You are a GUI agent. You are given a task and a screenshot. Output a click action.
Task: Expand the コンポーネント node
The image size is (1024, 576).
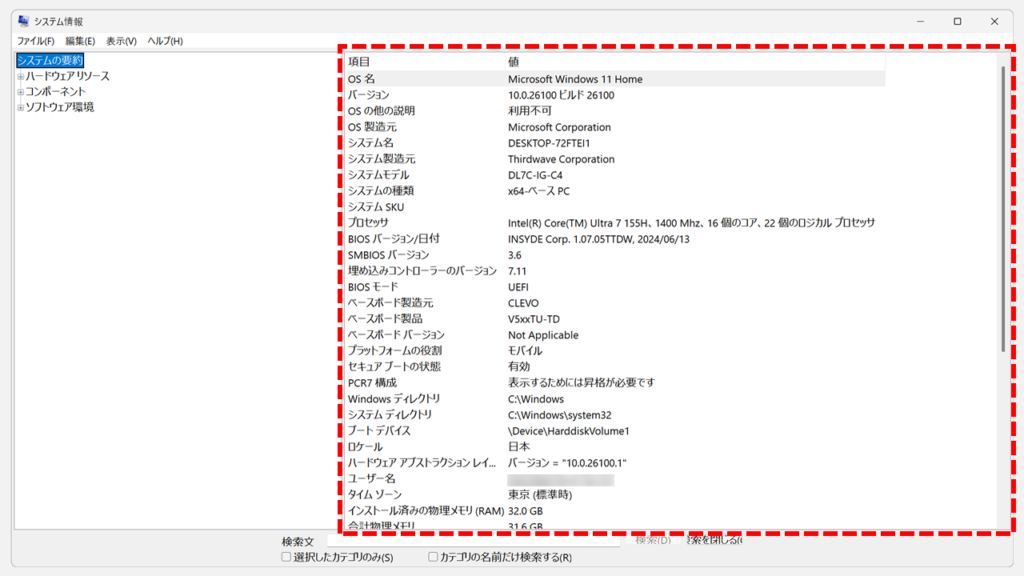tap(20, 92)
